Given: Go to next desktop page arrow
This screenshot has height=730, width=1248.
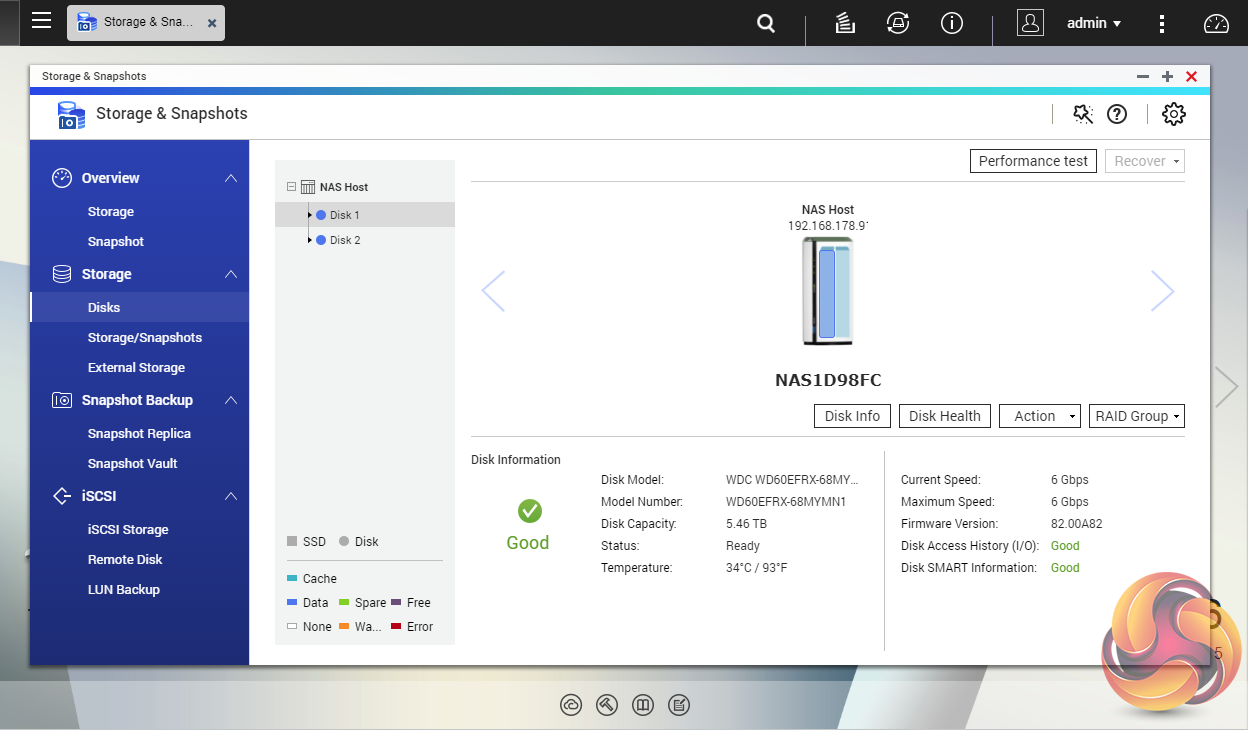Looking at the screenshot, I should [1227, 387].
